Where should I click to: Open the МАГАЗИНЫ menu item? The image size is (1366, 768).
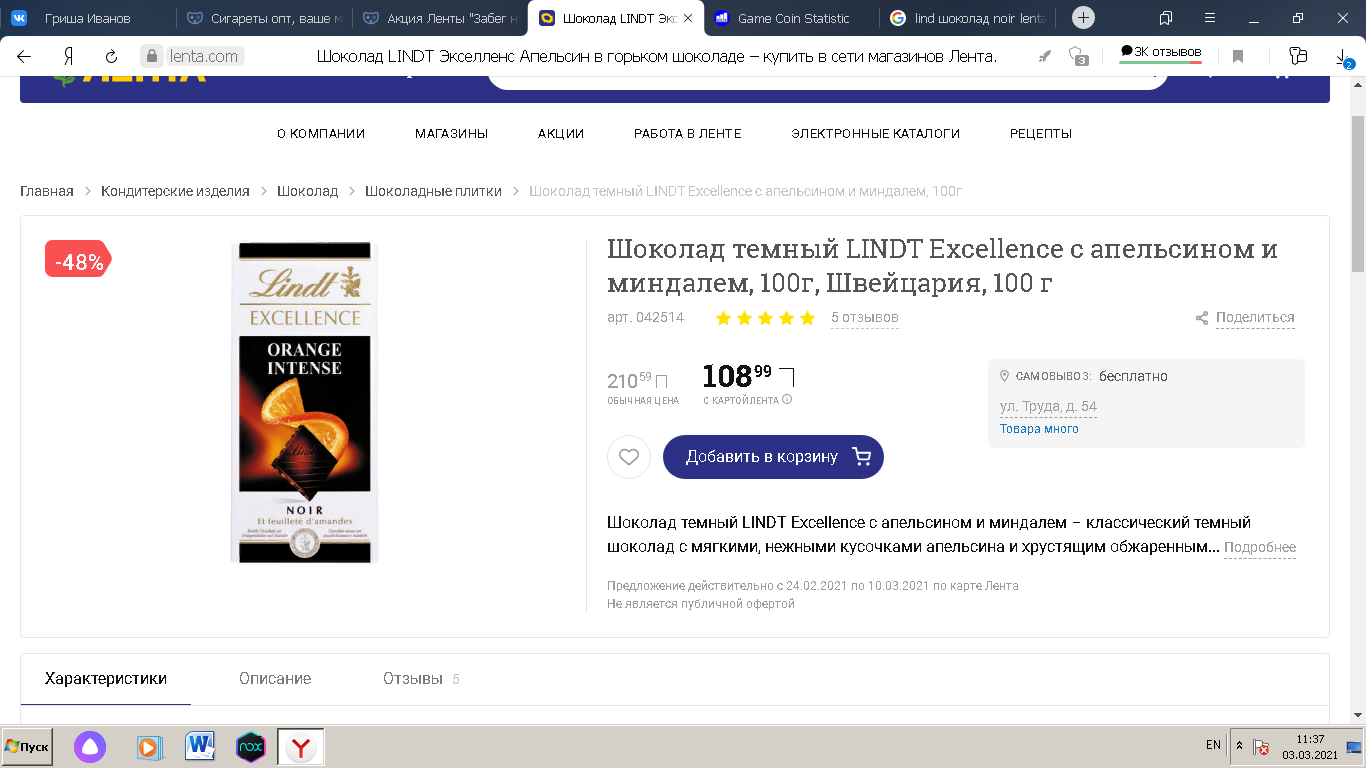click(x=452, y=134)
